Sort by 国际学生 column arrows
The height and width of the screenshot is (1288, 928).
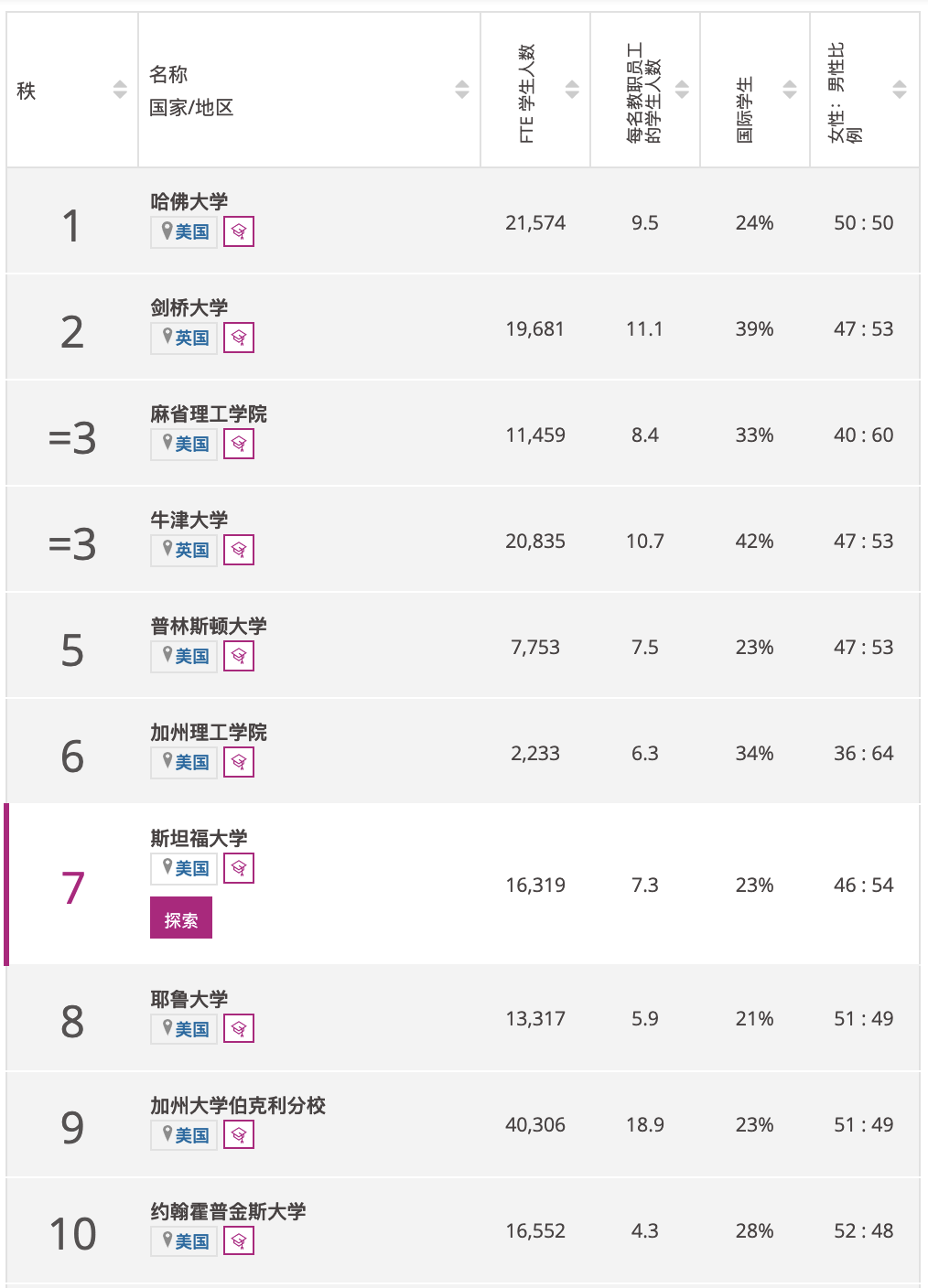point(790,90)
